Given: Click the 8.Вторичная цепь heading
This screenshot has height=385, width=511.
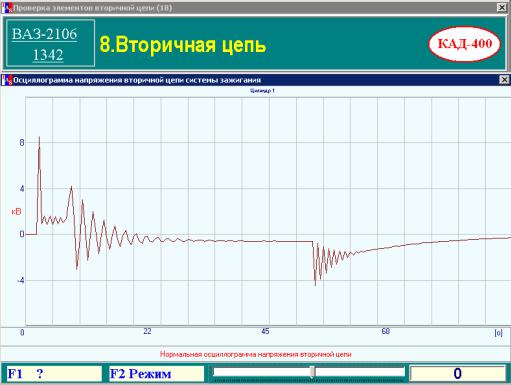Looking at the screenshot, I should coord(183,45).
